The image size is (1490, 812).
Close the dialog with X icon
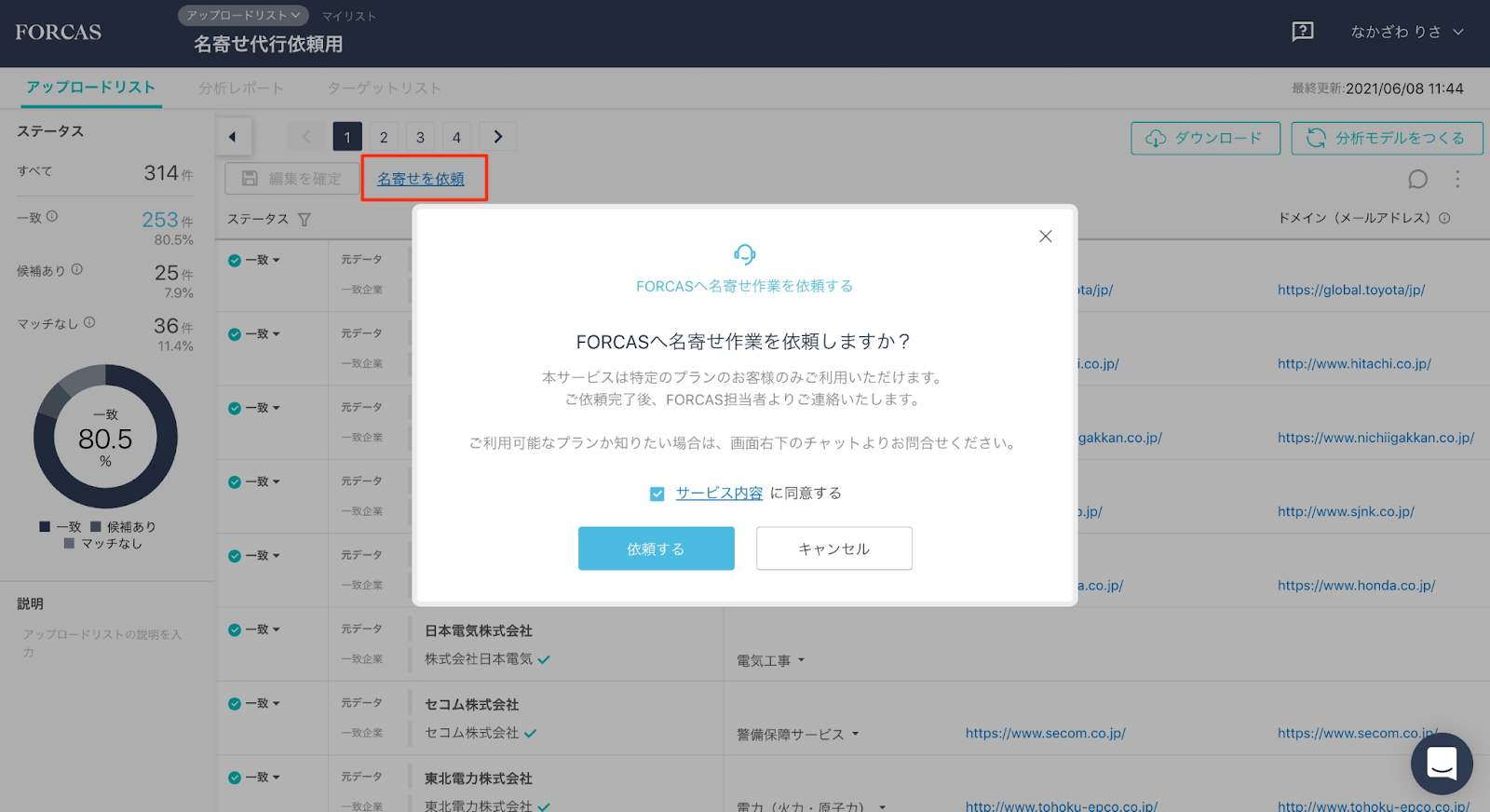1045,237
